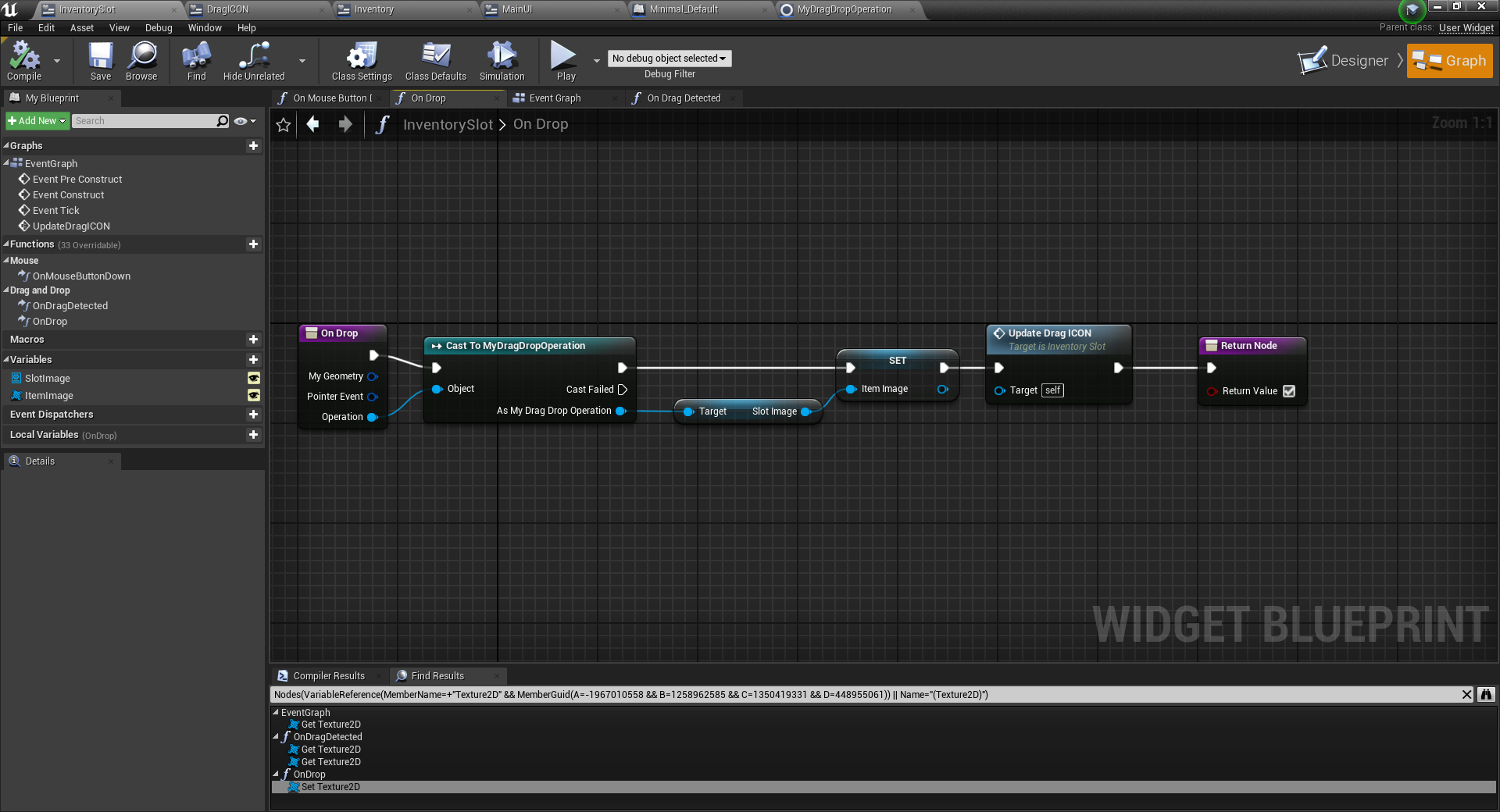Add a new local variable

[x=253, y=435]
